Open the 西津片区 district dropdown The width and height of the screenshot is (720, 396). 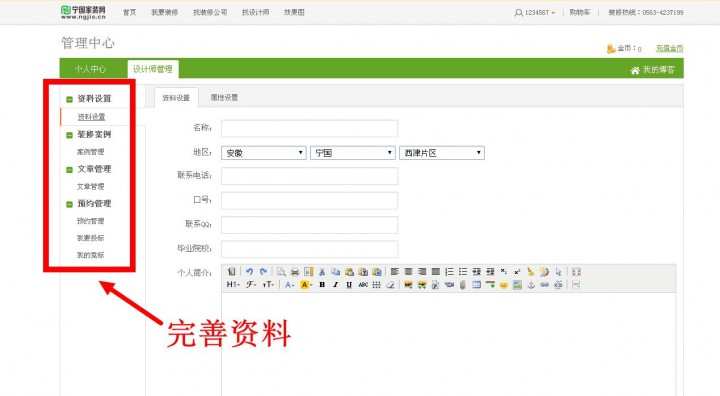442,153
